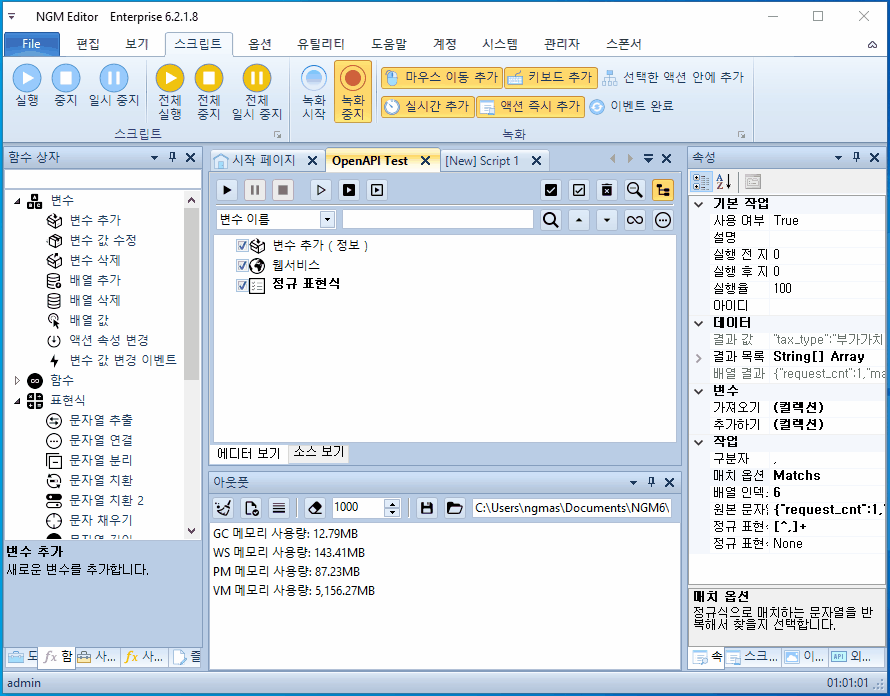
Task: Click the output line count stepper arrows
Action: click(392, 508)
